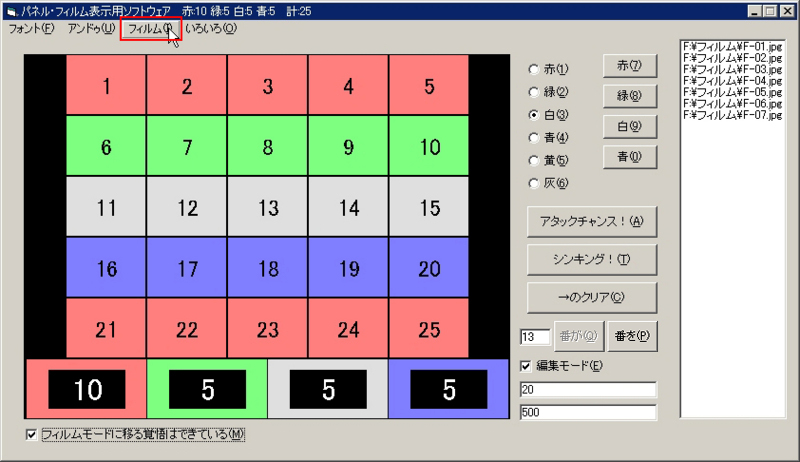The image size is (800, 462).
Task: Trigger the アタックチャンス！(A) button
Action: [x=592, y=221]
